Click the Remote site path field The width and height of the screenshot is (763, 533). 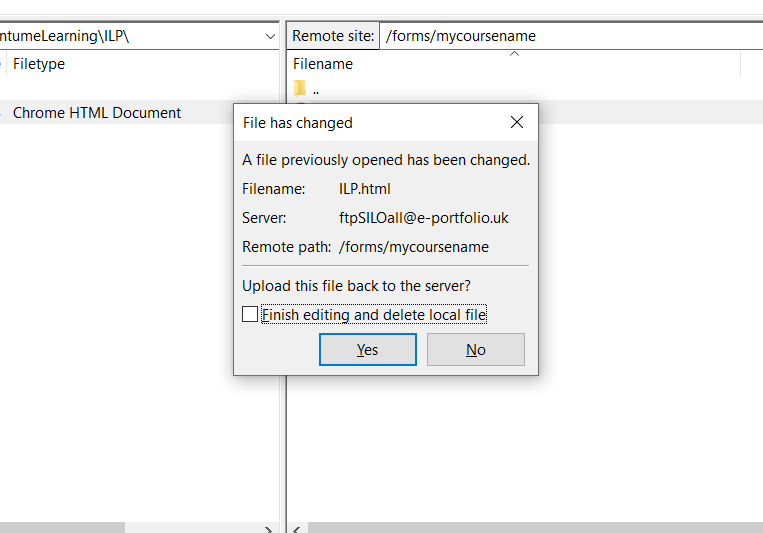[x=571, y=36]
